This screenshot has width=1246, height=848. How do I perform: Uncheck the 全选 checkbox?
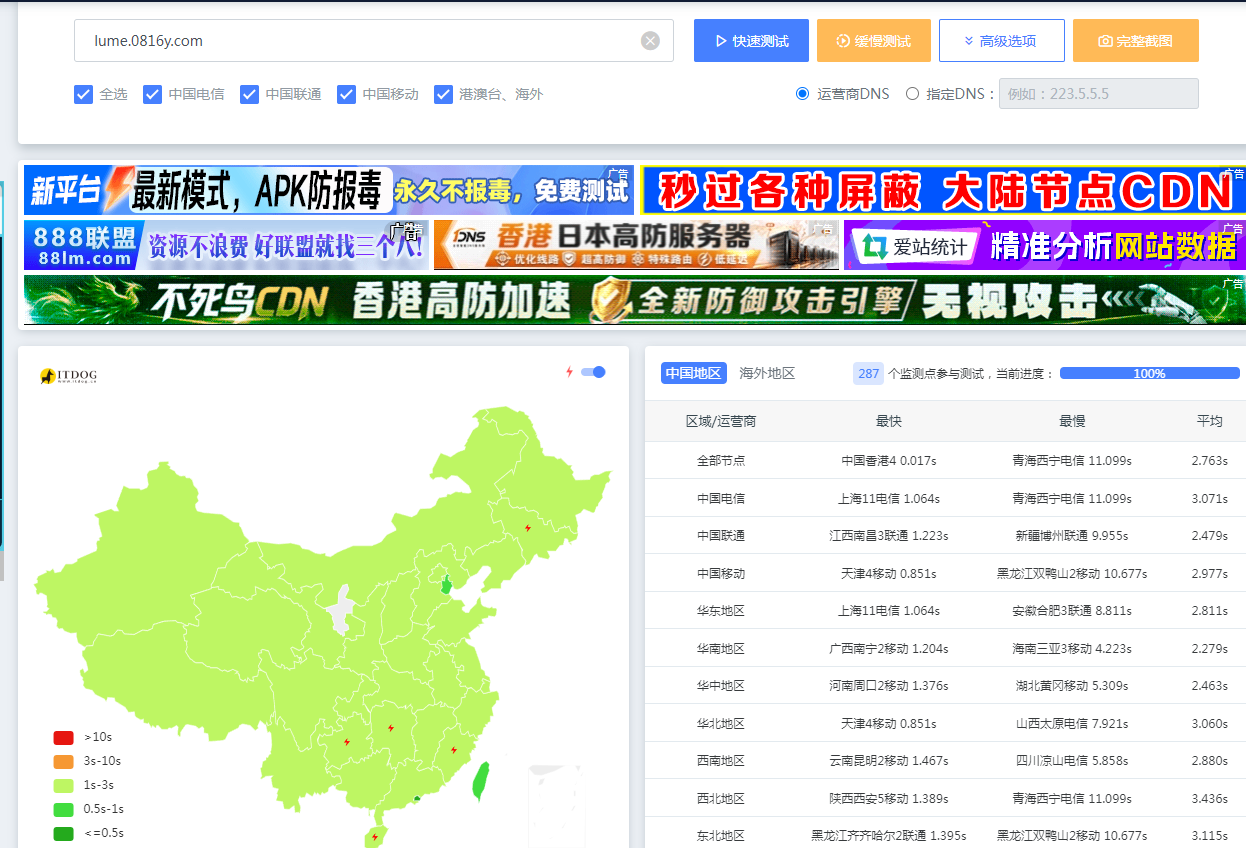83,94
